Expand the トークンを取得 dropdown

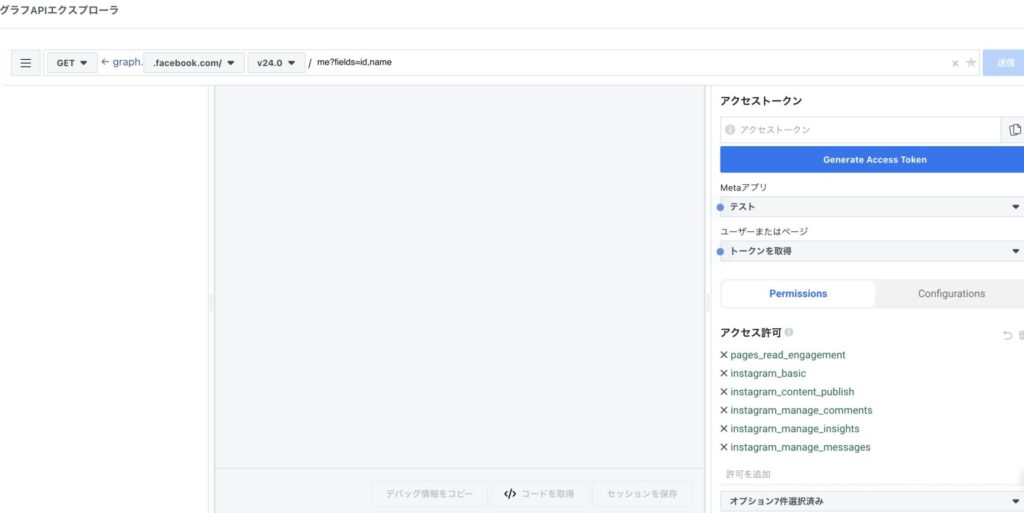click(x=872, y=251)
